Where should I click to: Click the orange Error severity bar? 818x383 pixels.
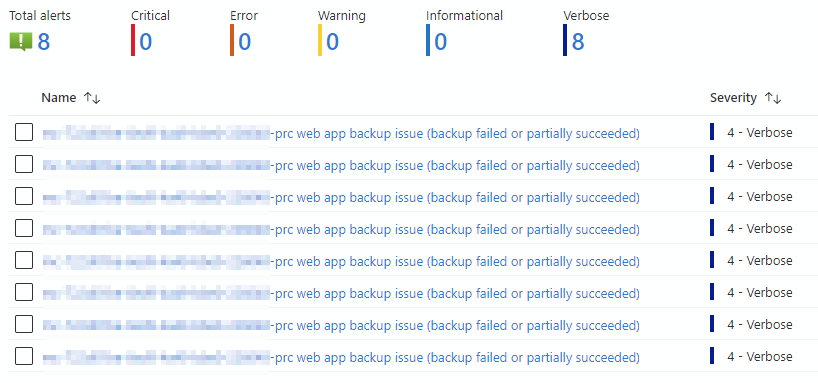232,40
